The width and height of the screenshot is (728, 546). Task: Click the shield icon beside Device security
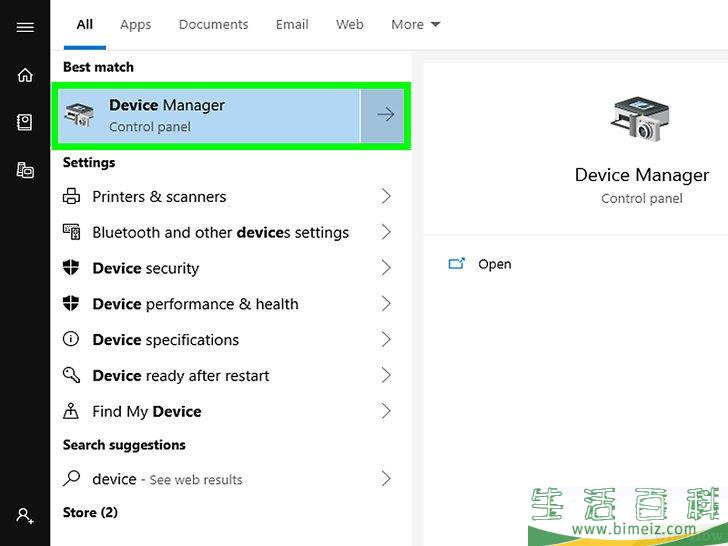(71, 267)
